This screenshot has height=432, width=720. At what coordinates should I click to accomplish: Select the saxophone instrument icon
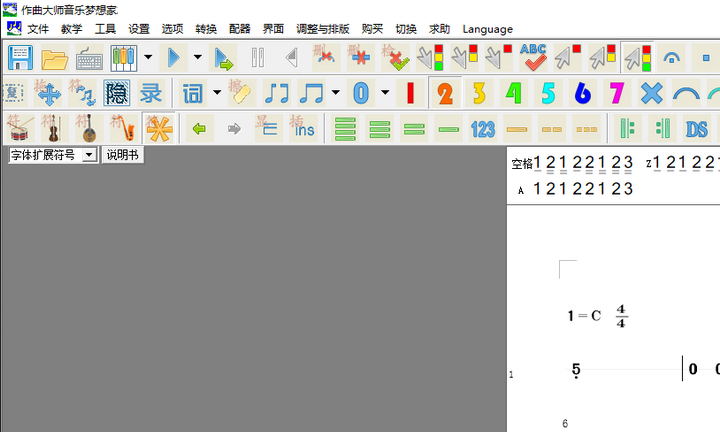tap(121, 128)
